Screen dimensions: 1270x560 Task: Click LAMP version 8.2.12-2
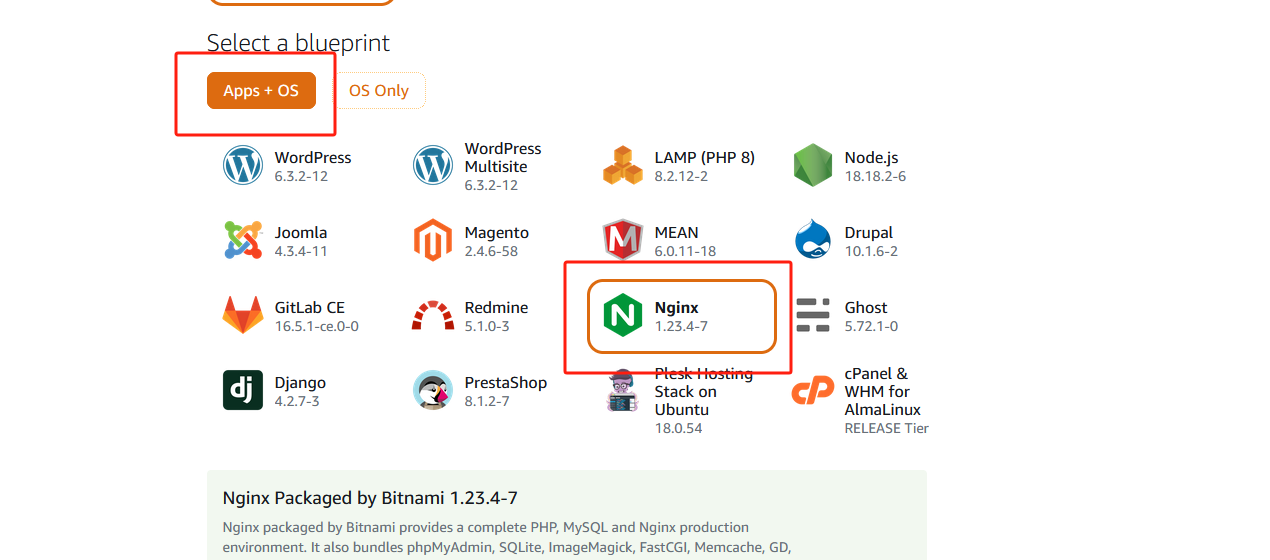click(x=682, y=176)
